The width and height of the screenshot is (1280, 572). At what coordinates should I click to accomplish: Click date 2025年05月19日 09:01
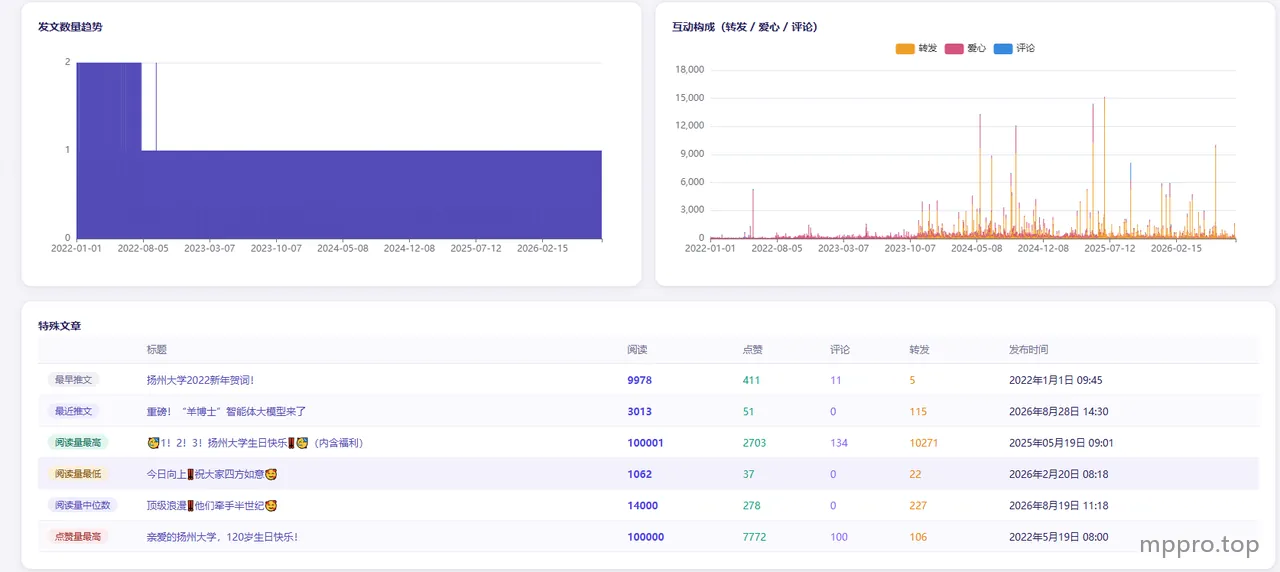tap(1061, 443)
